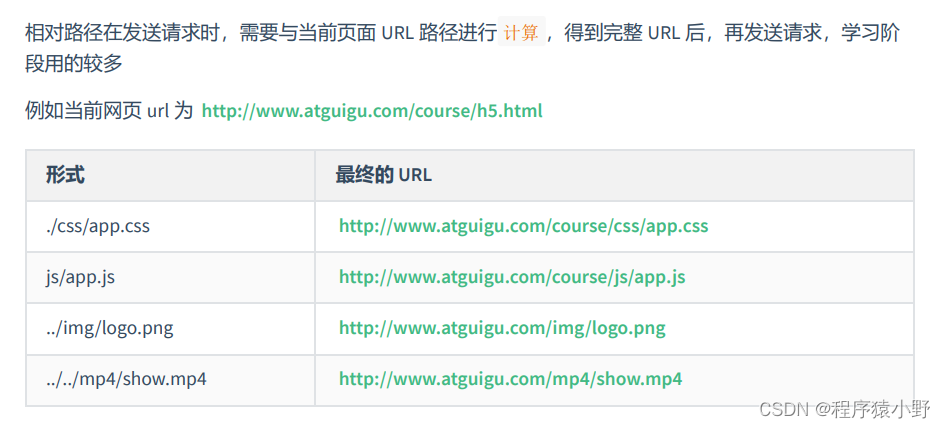Viewport: 945px width, 428px height.
Task: Select the js/app.js relative path cell
Action: point(80,277)
